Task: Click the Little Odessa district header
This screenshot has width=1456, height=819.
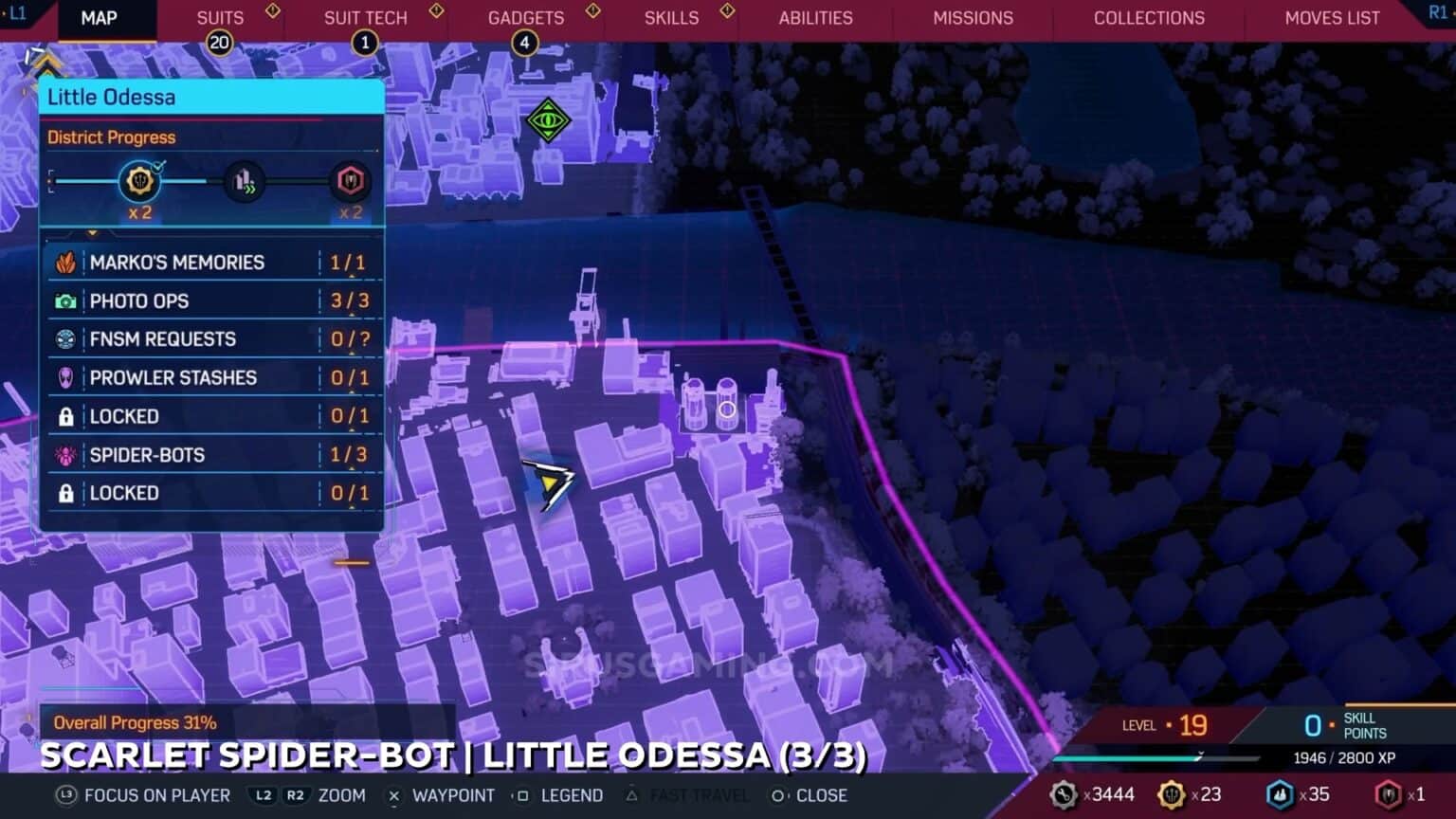Action: [210, 97]
